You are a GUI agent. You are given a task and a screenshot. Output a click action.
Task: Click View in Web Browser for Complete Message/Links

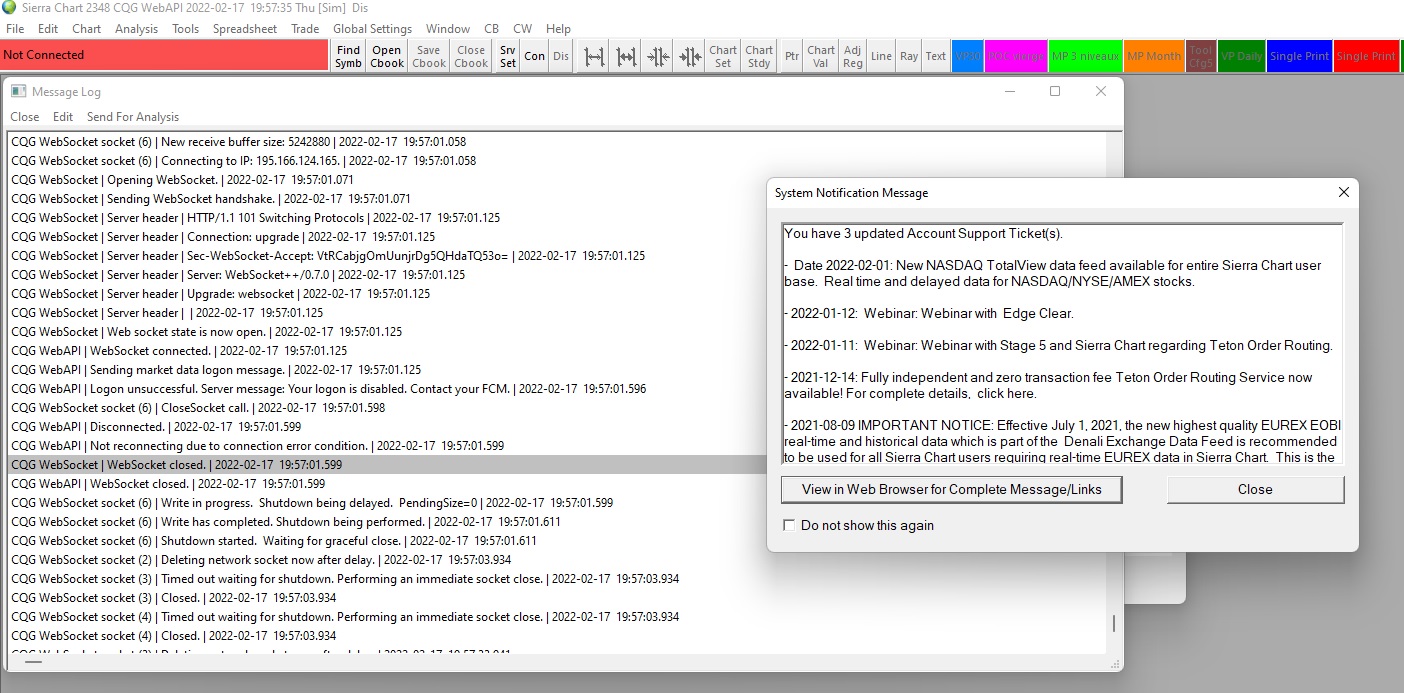pos(951,489)
